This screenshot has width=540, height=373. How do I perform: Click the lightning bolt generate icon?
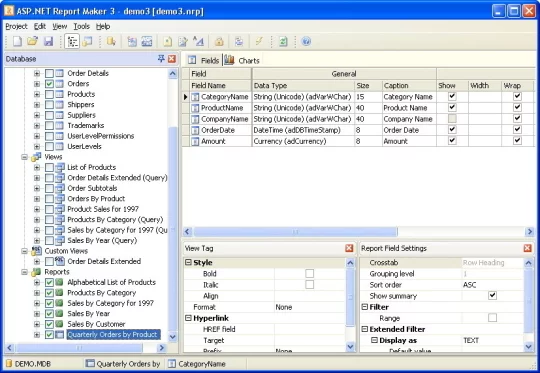[259, 41]
